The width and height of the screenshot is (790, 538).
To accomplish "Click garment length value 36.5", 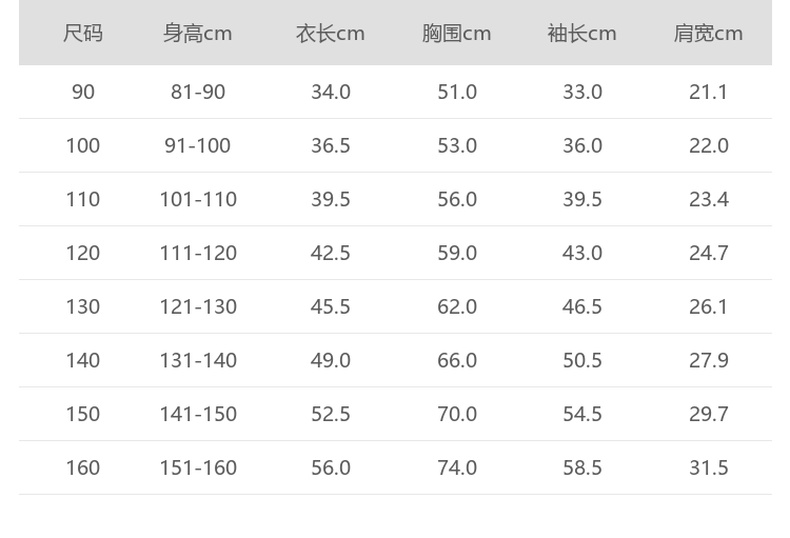I will point(330,146).
